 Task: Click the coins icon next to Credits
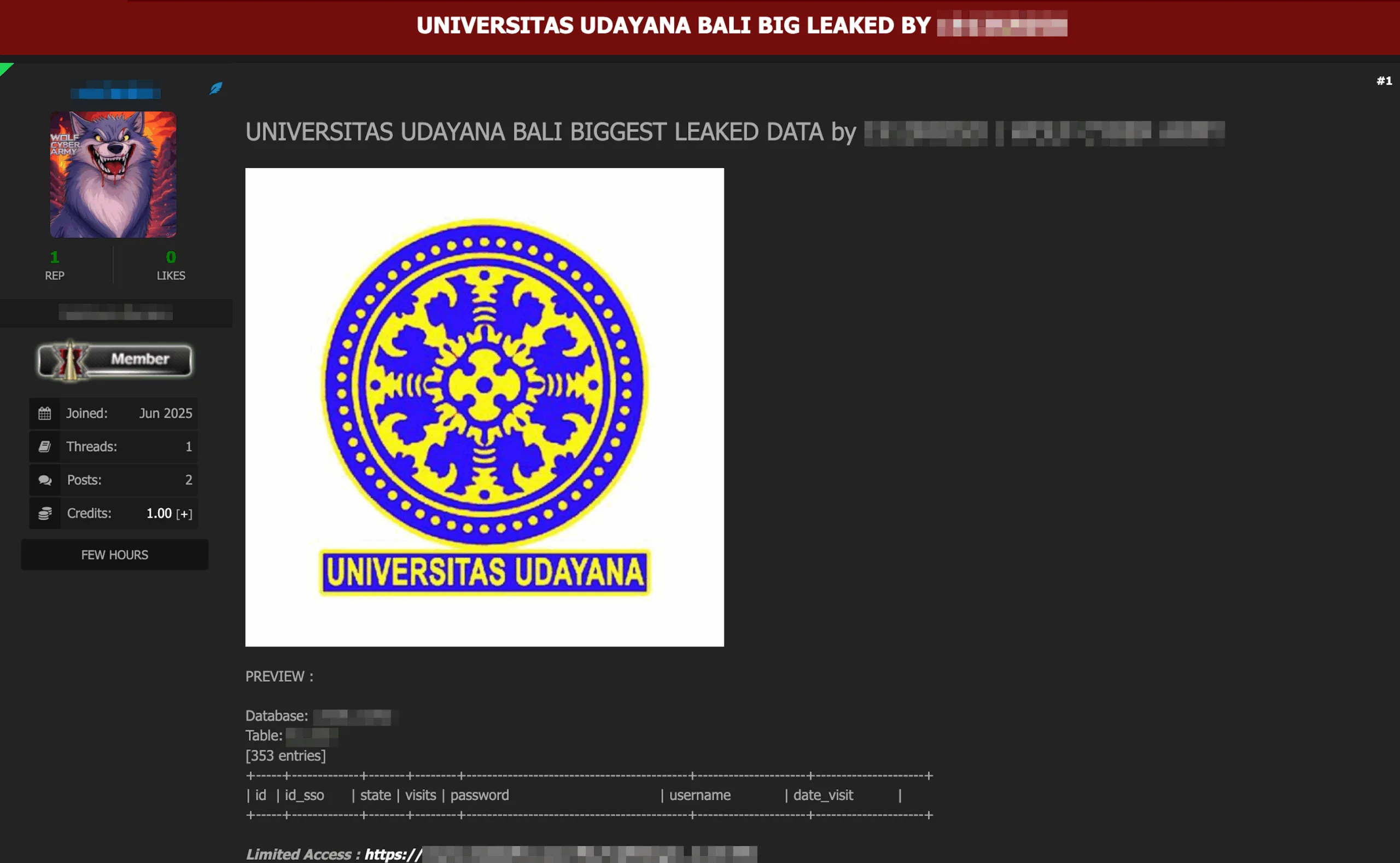pos(44,513)
